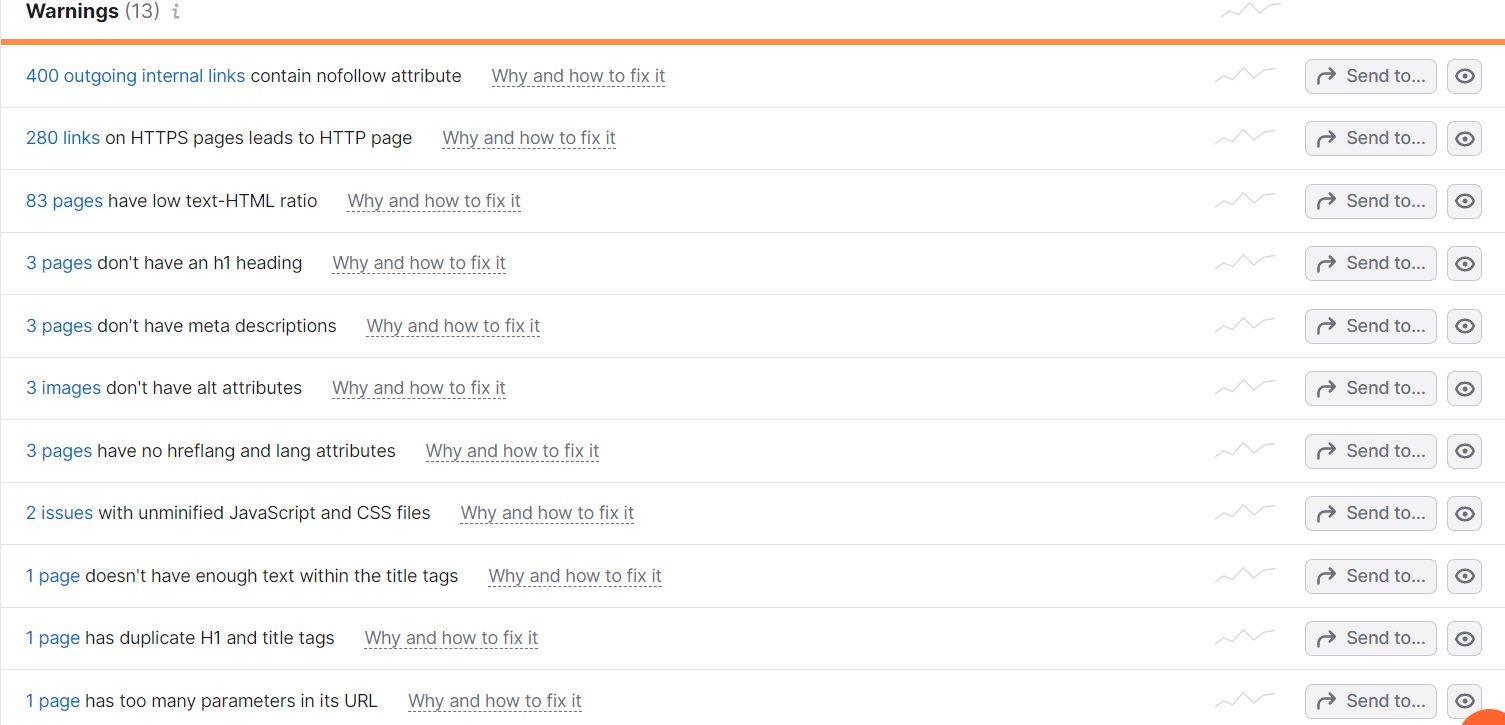
Task: Open the 83 pages low text-HTML link
Action: coord(64,201)
